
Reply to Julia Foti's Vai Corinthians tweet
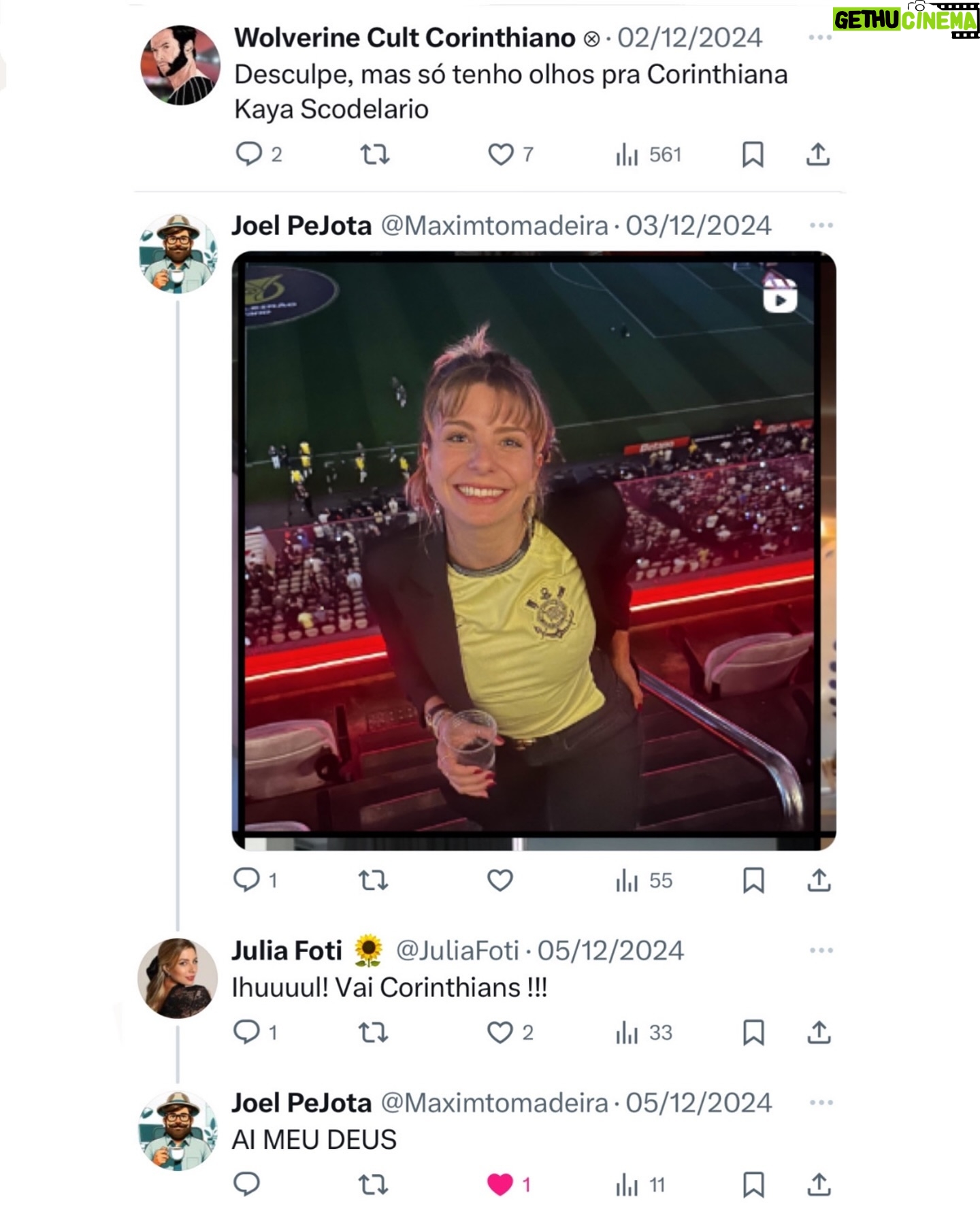(x=246, y=1032)
